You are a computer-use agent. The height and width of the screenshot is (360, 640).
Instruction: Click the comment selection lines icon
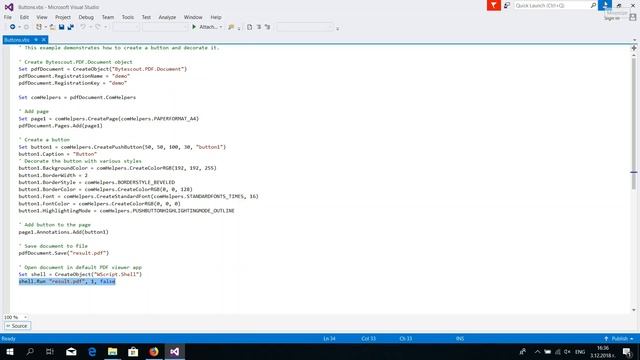[259, 27]
